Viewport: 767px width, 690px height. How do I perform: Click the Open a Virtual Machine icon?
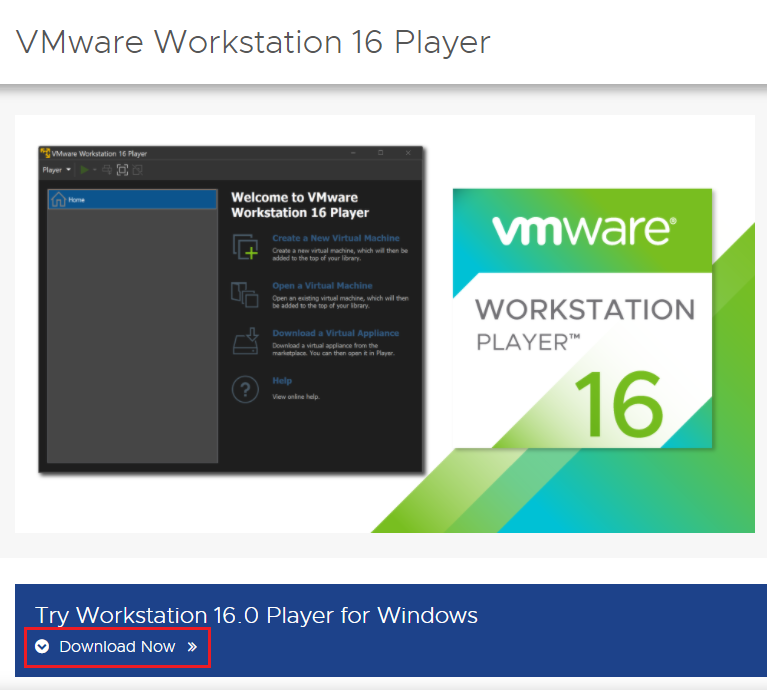coord(245,294)
